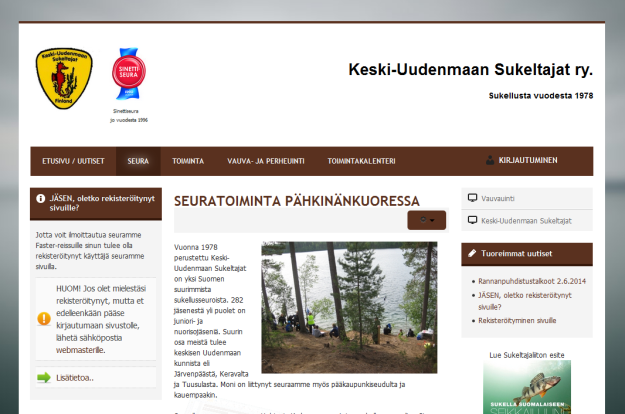
Task: Click the user icon beside Kirjautuminen
Action: [x=490, y=160]
